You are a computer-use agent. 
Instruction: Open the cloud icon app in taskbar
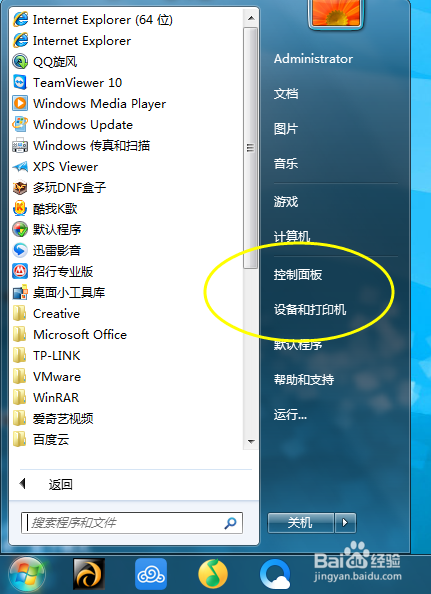151,574
